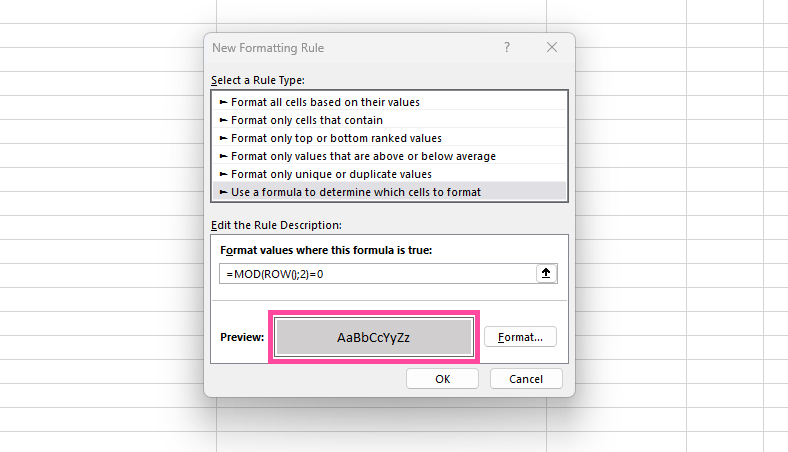
Task: Close the New Formatting Rule dialog
Action: coord(552,47)
